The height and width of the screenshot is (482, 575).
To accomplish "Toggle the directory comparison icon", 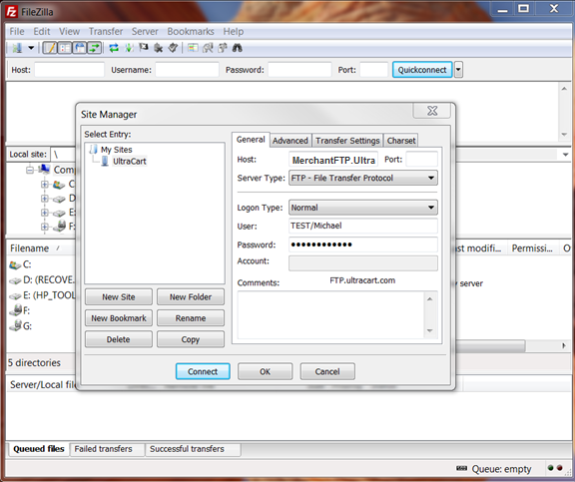I will point(208,48).
